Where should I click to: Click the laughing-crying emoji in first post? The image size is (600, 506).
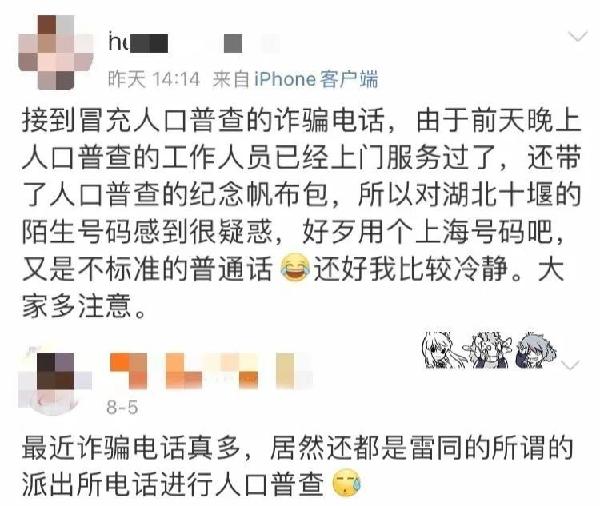(x=294, y=268)
